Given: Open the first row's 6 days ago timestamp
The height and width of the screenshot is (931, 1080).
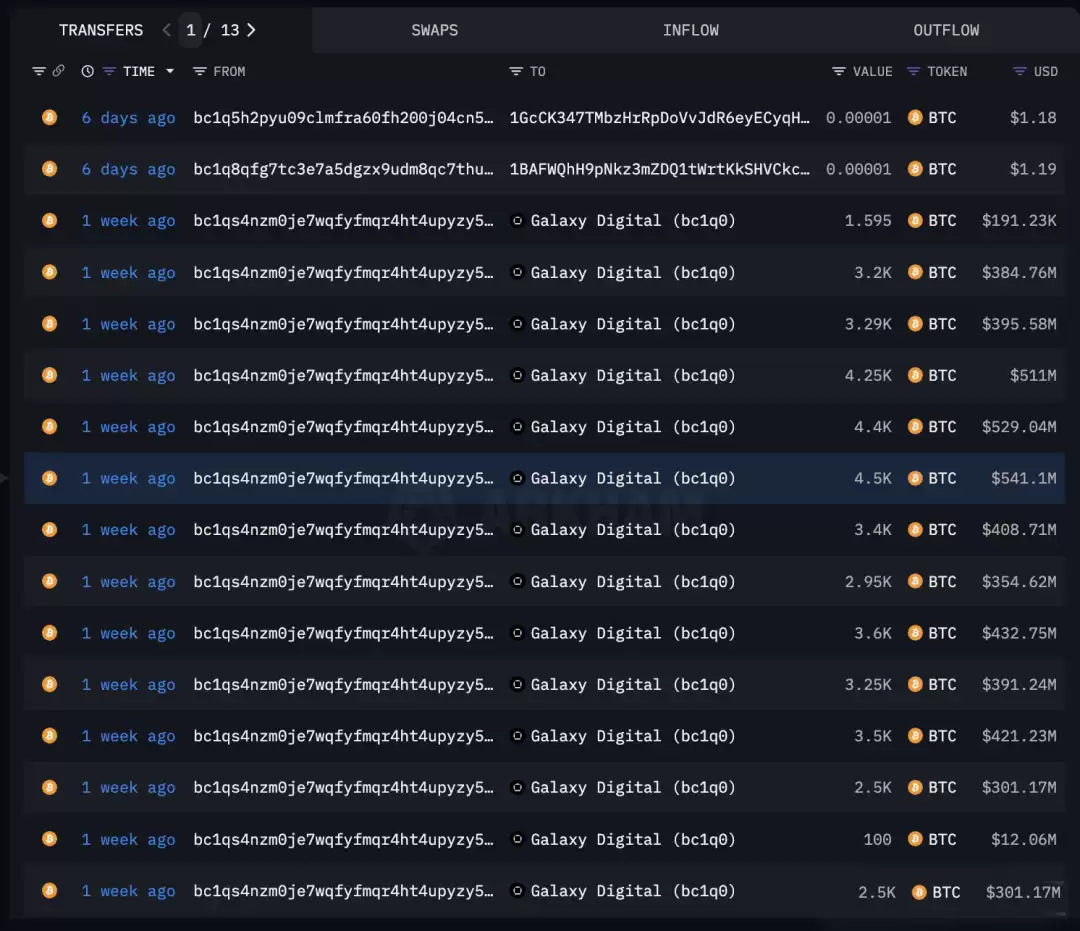Looking at the screenshot, I should pyautogui.click(x=128, y=118).
